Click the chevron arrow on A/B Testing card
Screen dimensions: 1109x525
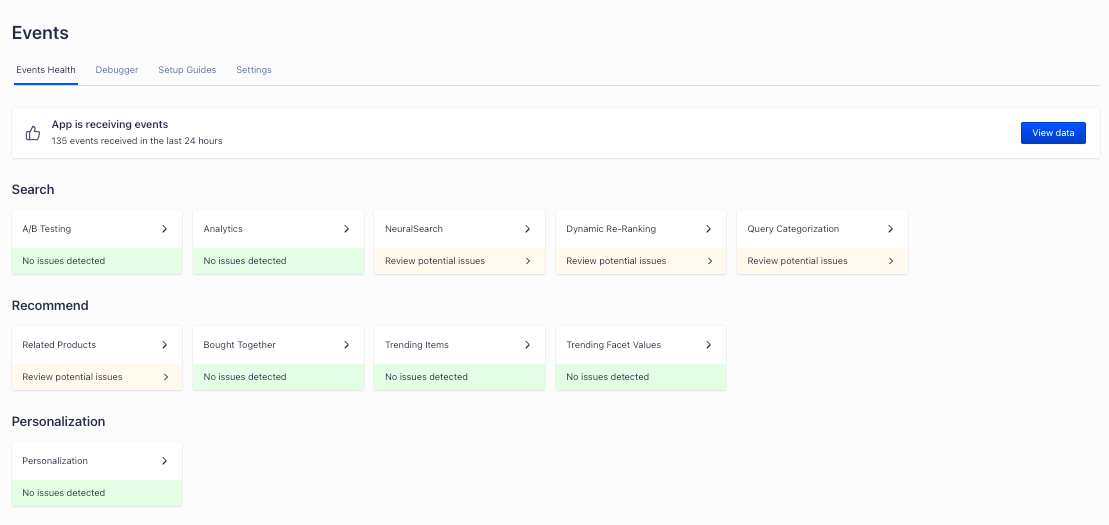[165, 229]
